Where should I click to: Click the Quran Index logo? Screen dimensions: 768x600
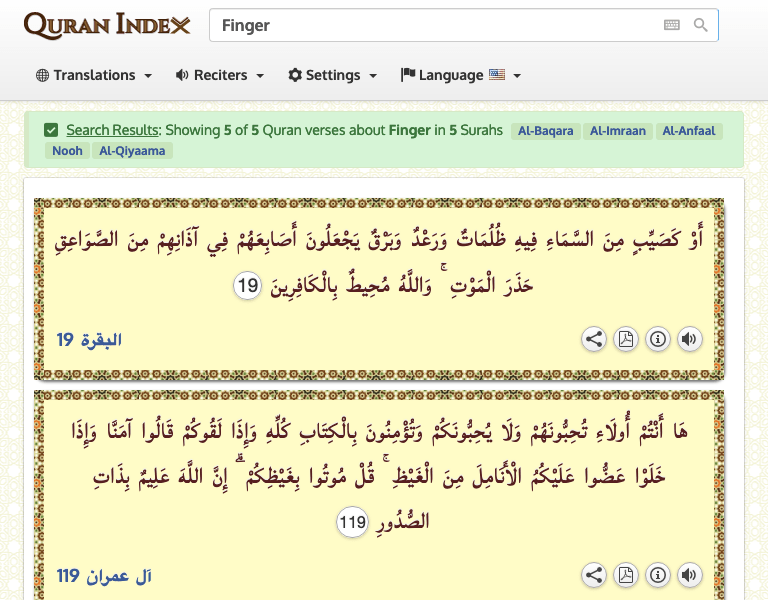pos(106,25)
